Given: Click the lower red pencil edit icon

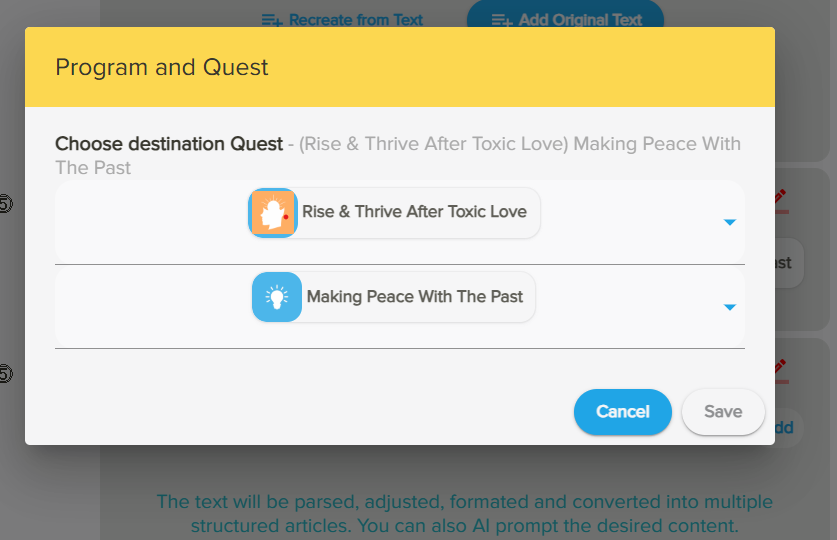Looking at the screenshot, I should pos(781,370).
